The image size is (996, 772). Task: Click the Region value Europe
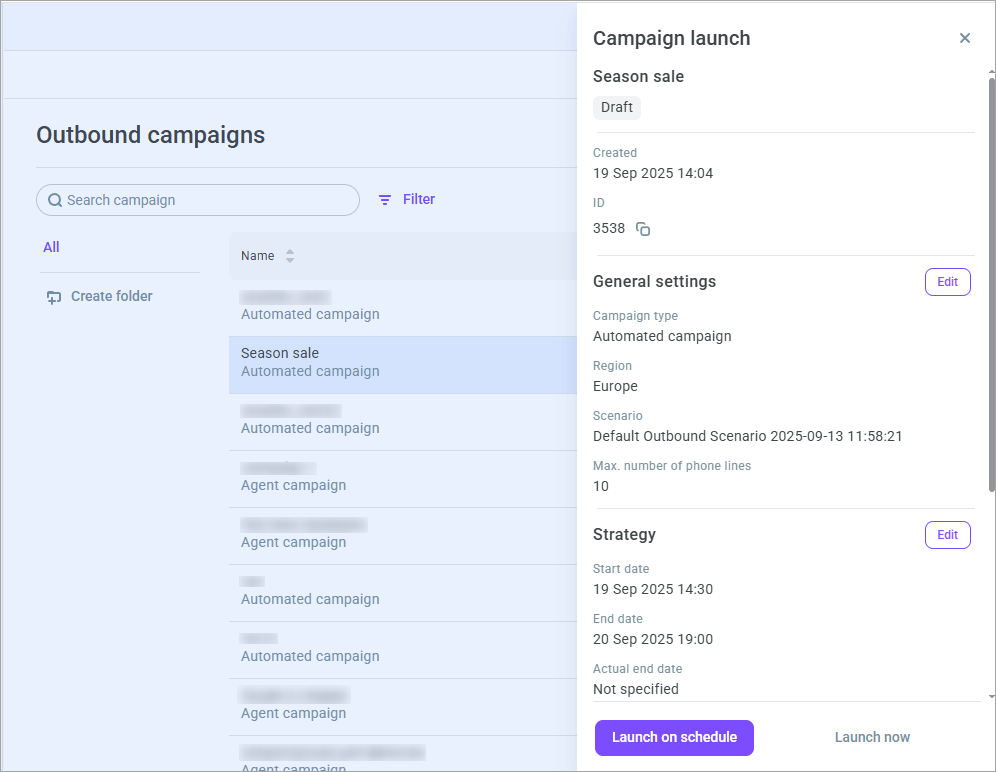[615, 386]
